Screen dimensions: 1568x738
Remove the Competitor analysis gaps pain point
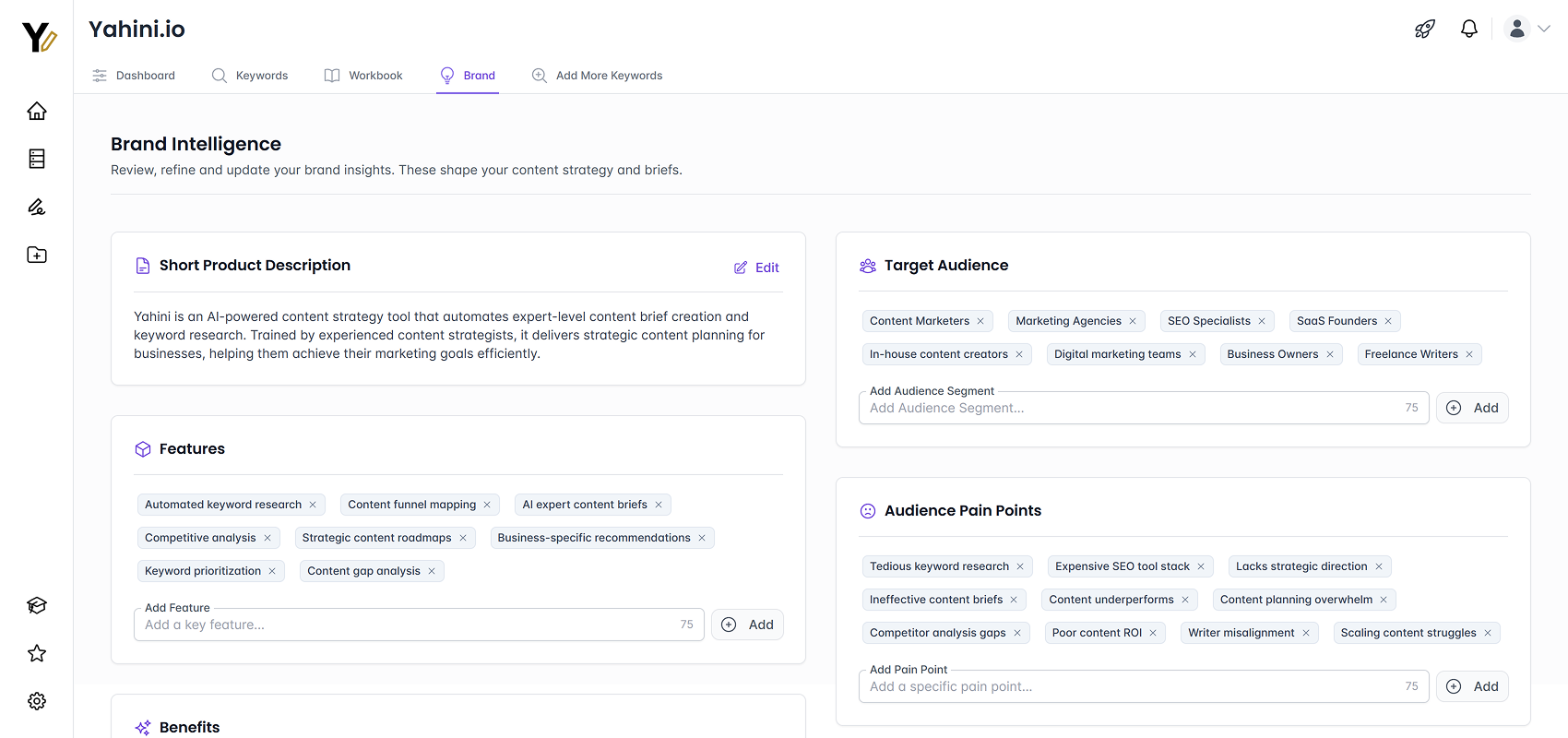click(1017, 633)
